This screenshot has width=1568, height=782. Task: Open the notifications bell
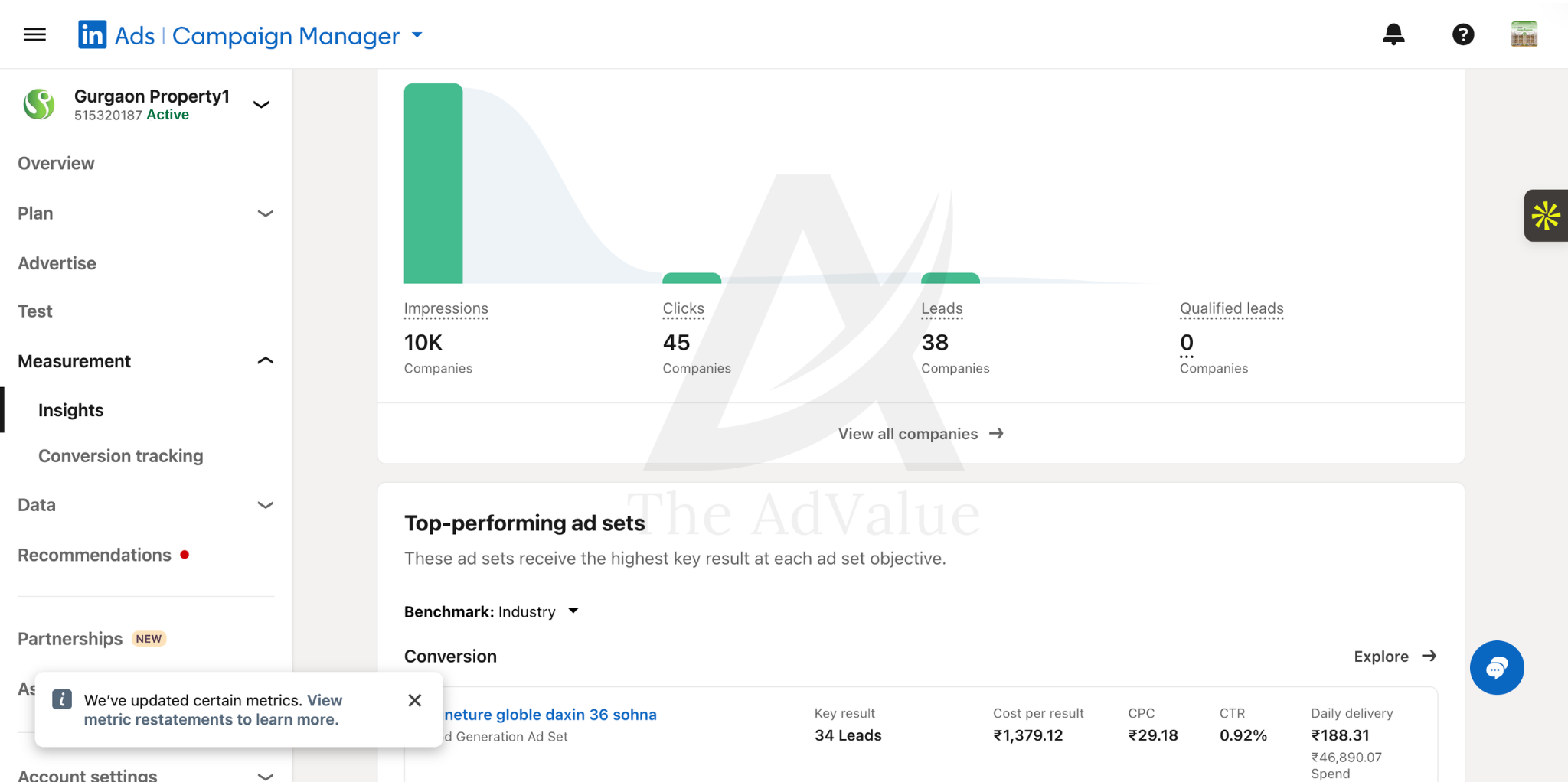(1393, 34)
